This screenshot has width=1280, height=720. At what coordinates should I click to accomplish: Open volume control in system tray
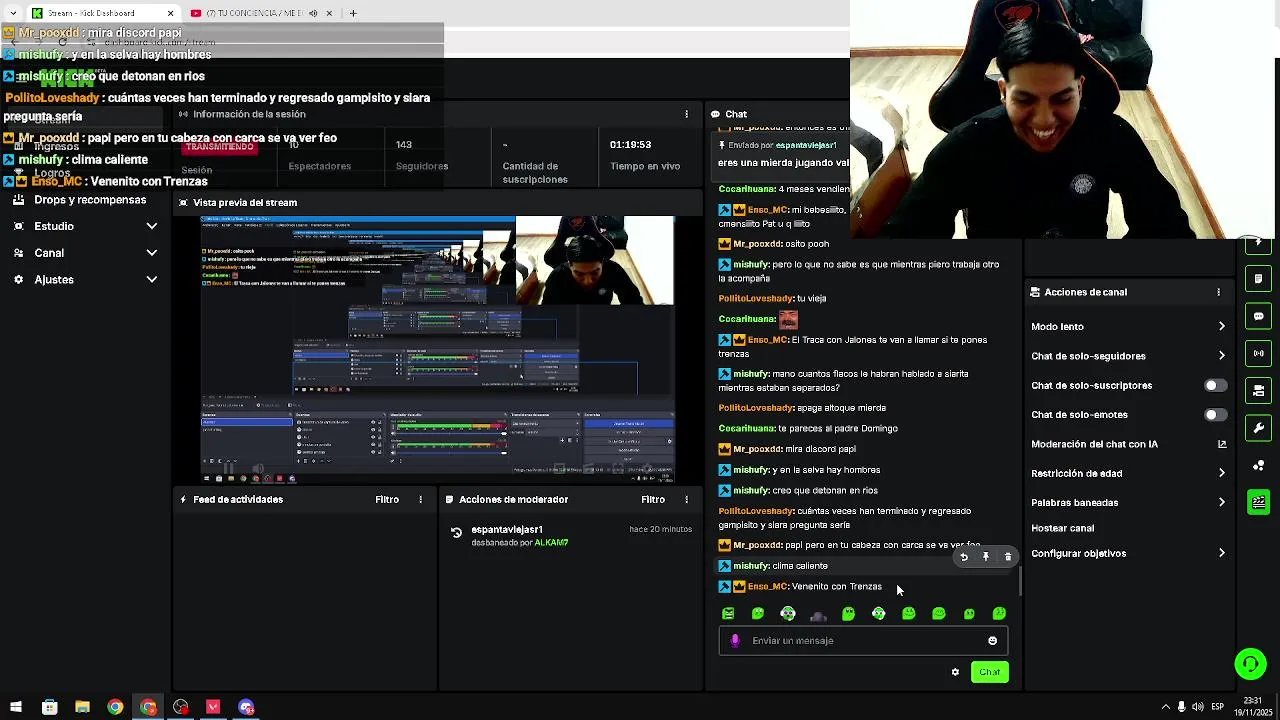(x=1198, y=707)
